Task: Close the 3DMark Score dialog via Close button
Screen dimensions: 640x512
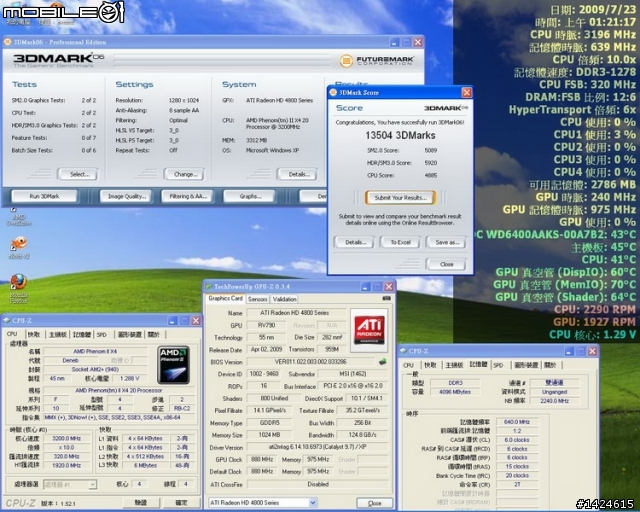Action: coord(446,264)
